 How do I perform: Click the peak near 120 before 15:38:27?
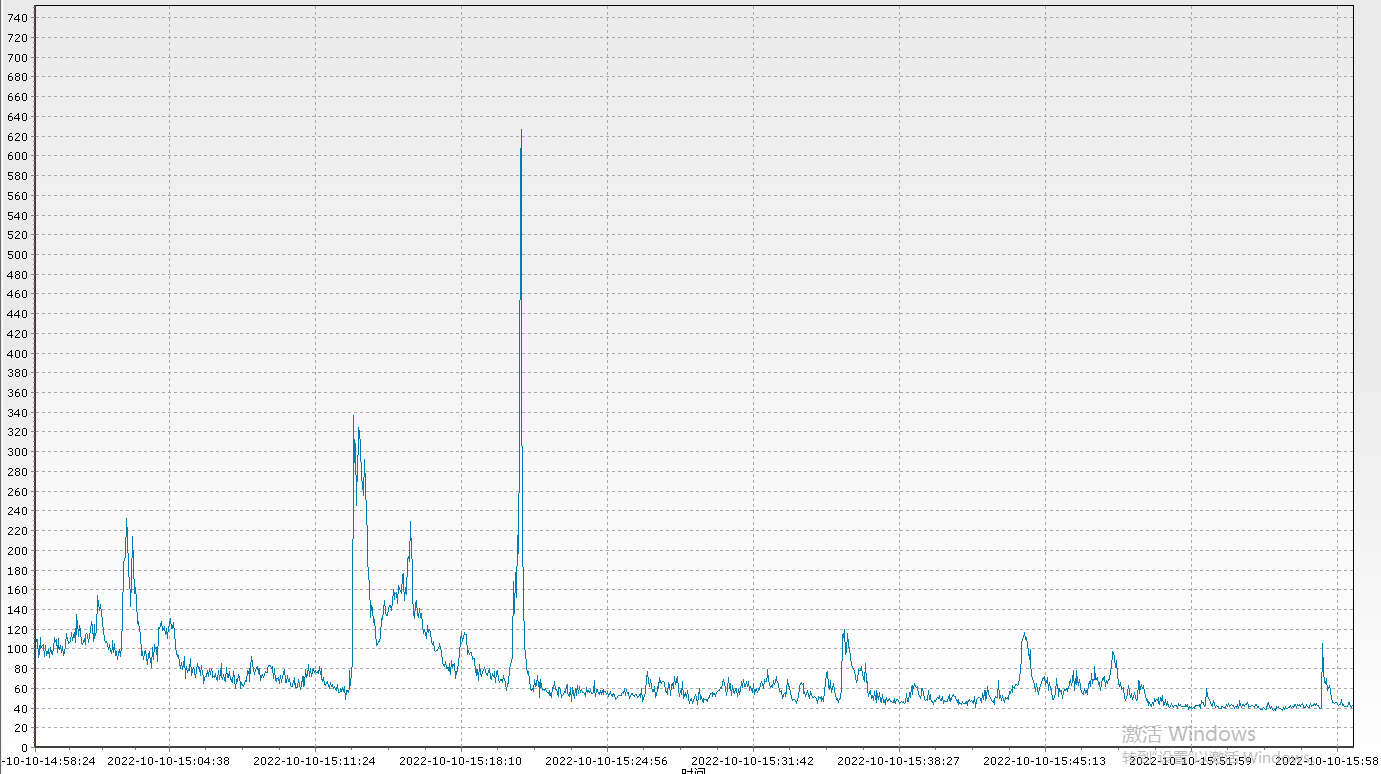coord(845,632)
